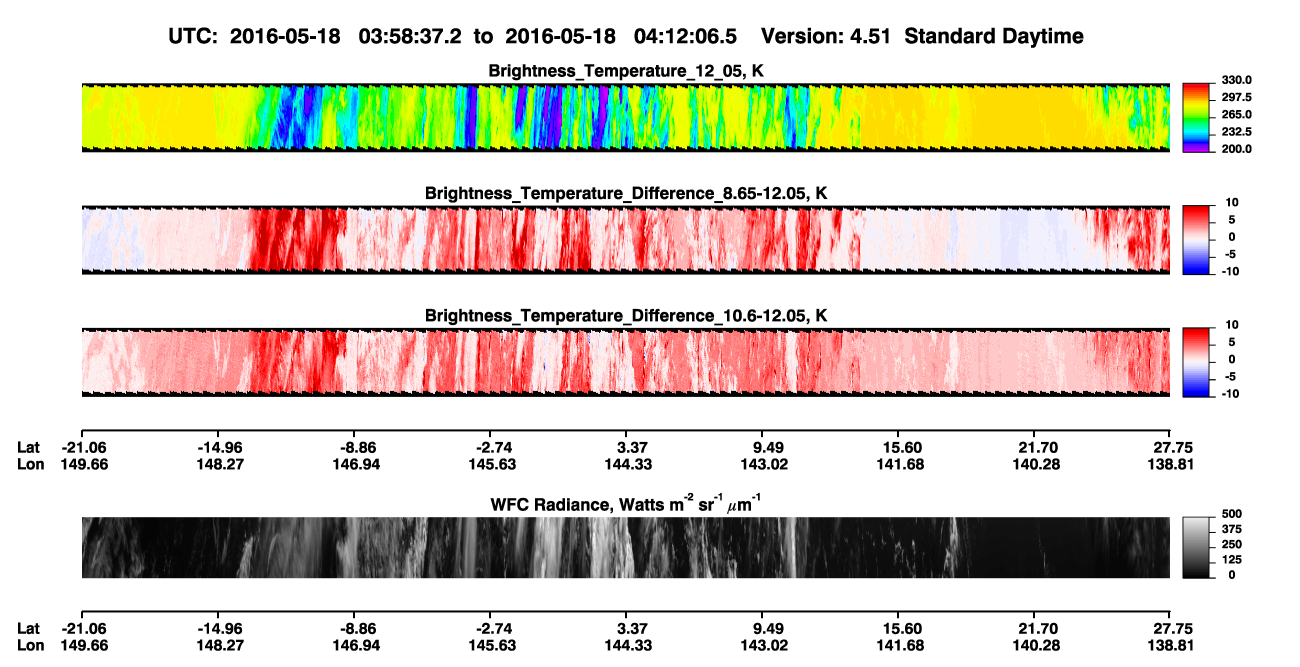This screenshot has height=667, width=1300.
Task: Click the 375 tick on WFC colorbar
Action: point(1231,529)
